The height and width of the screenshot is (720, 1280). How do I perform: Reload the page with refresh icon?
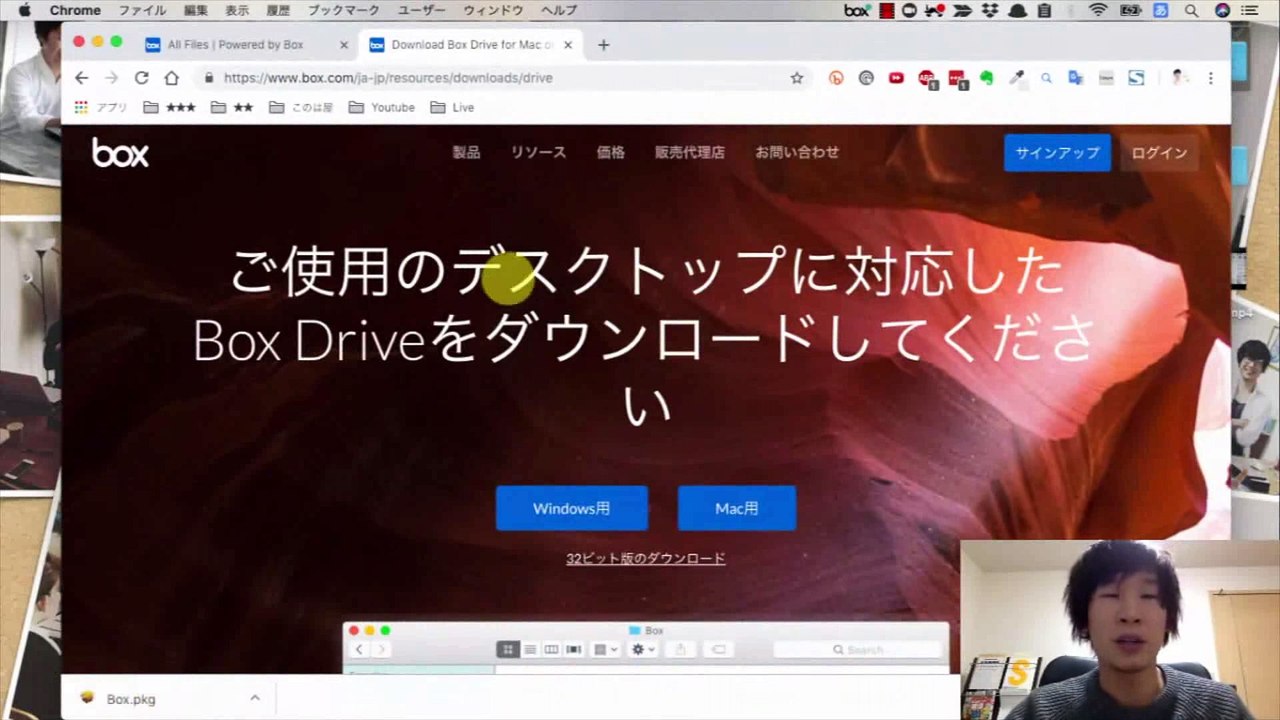coord(142,78)
